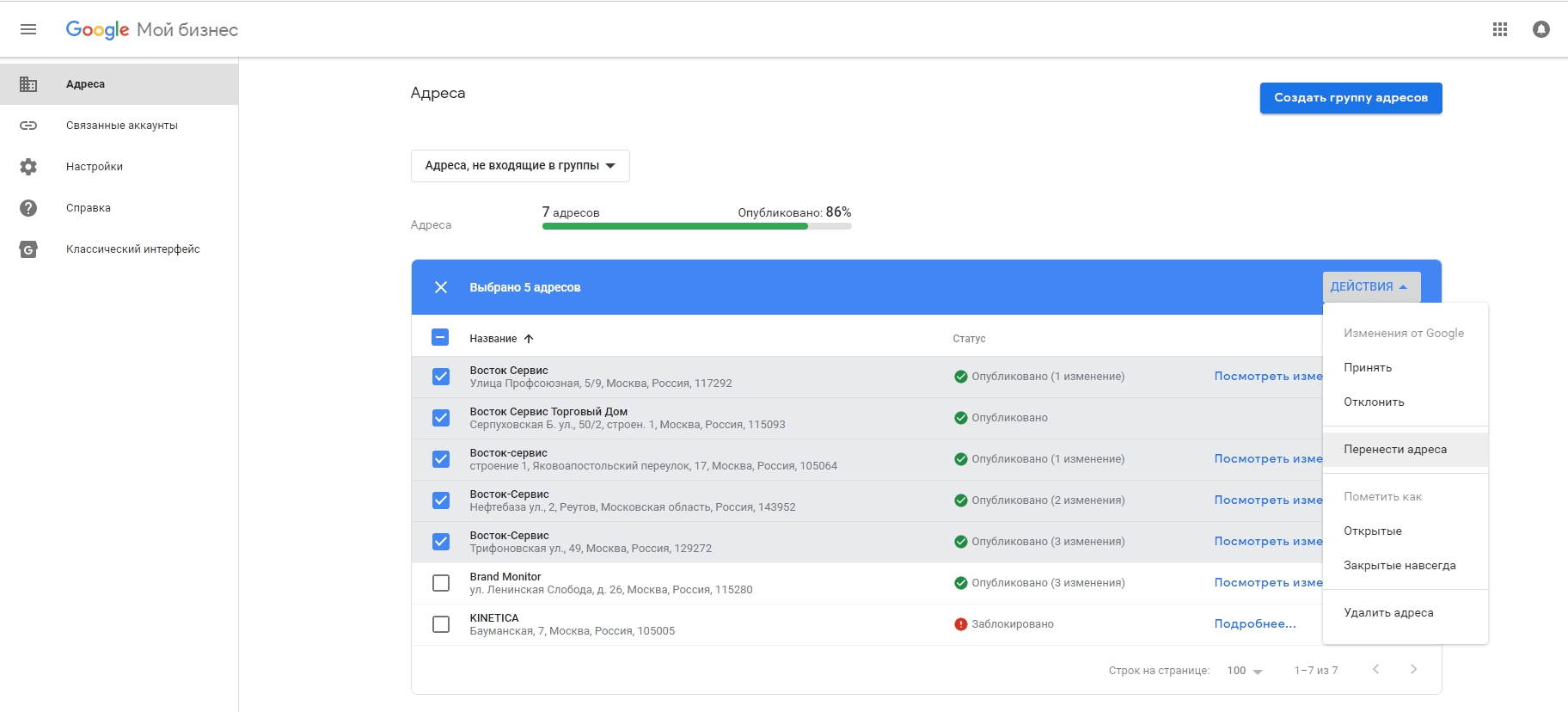Open Посмотреть изменения for Яковоапостольский row

1268,459
